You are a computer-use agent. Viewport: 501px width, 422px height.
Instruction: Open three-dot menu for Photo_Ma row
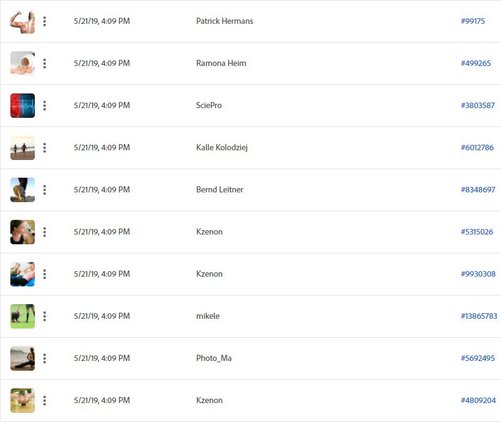(45, 358)
